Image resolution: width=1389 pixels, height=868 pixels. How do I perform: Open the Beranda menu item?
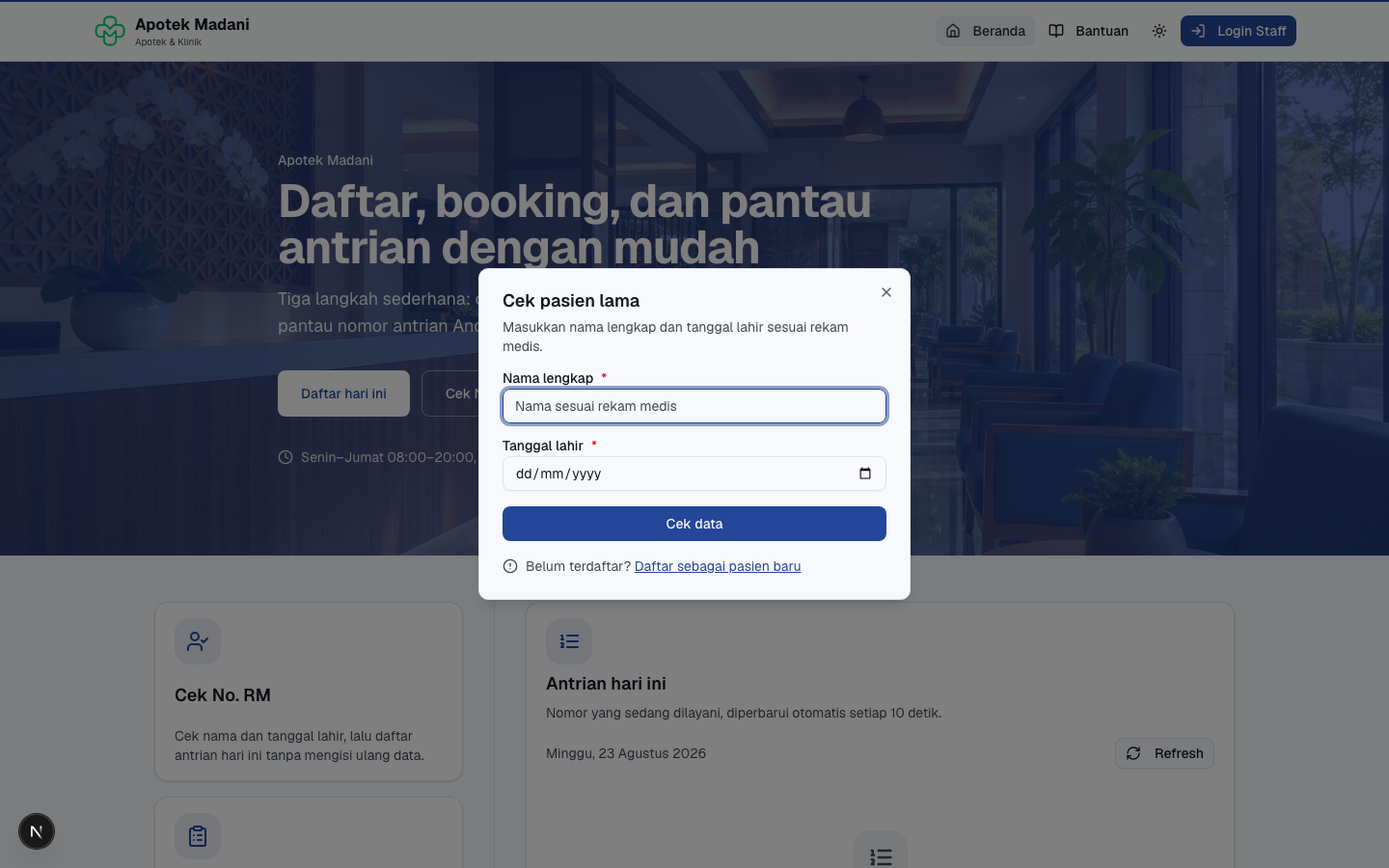[985, 31]
